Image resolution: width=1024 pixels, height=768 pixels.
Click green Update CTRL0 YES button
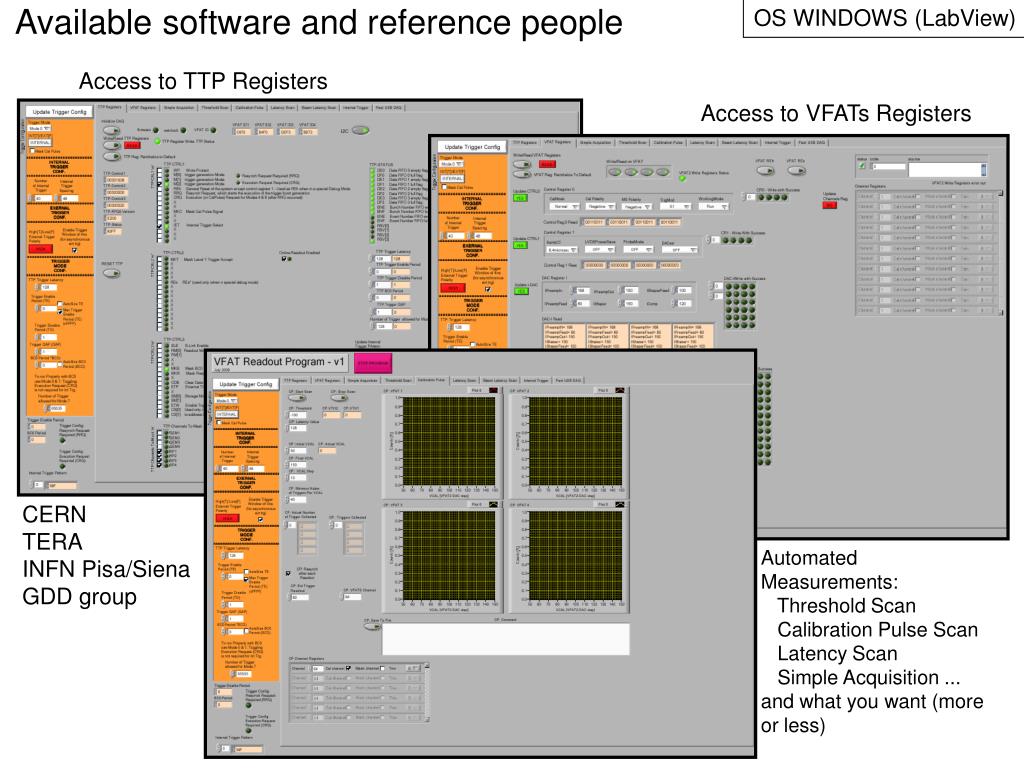click(x=520, y=198)
